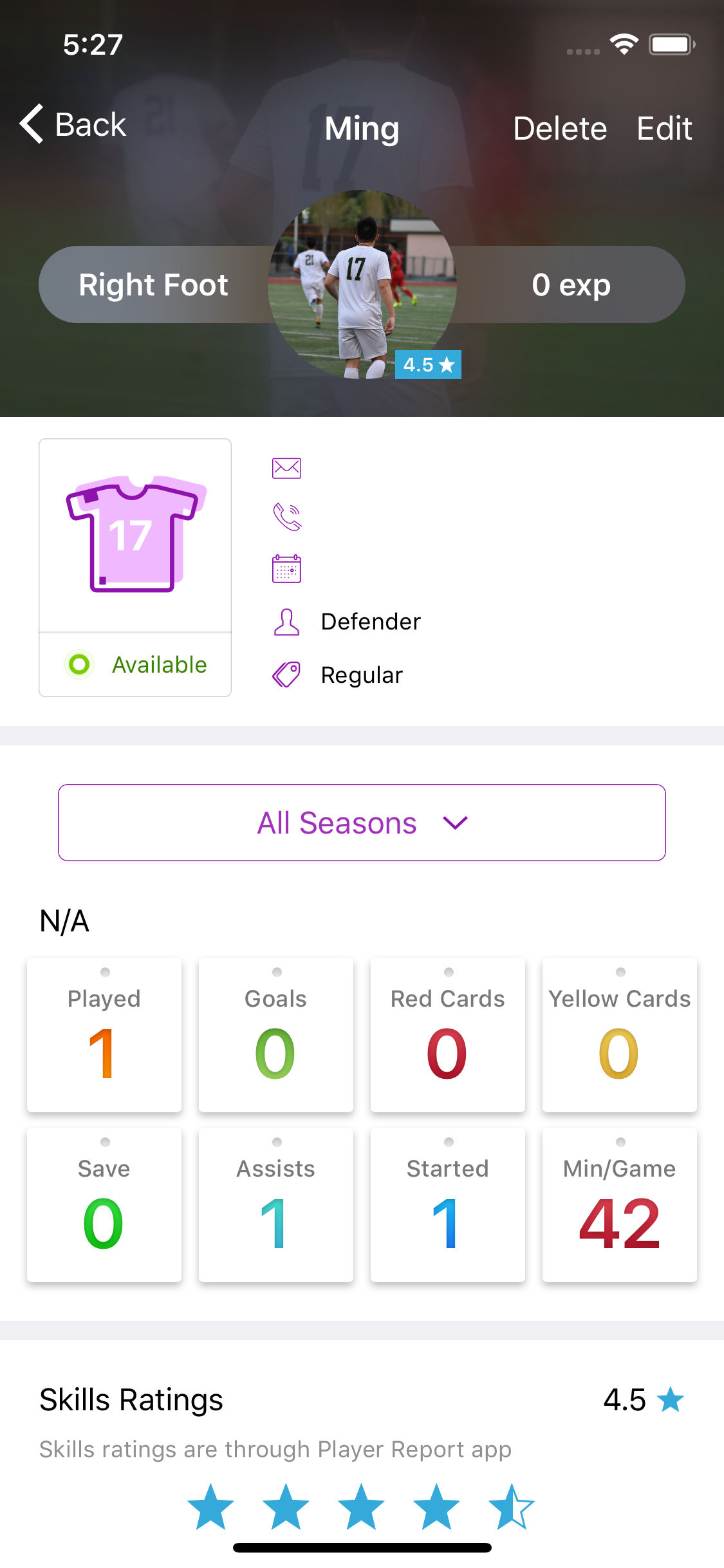Tap the back chevron arrow
724x1568 pixels.
click(32, 124)
